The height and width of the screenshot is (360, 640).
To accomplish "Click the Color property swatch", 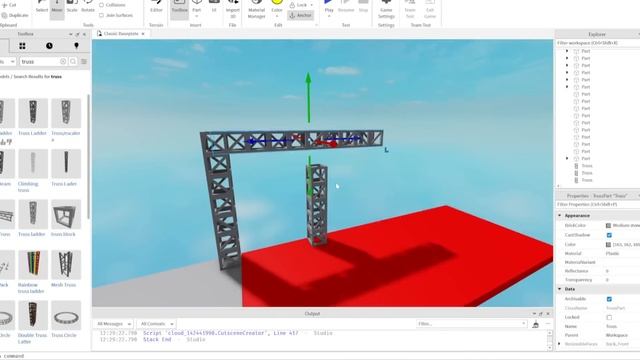I will pos(608,244).
